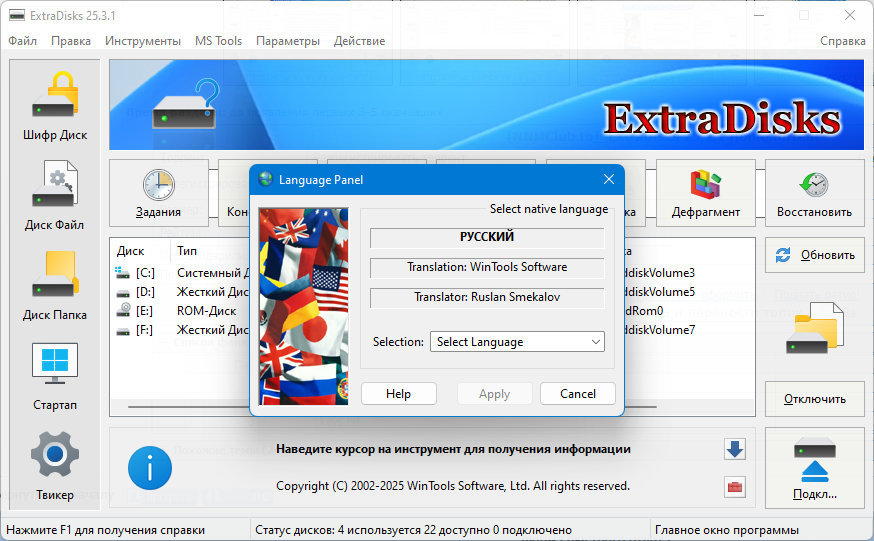Image resolution: width=874 pixels, height=541 pixels.
Task: Click the ROM-Диск type cell
Action: [206, 311]
